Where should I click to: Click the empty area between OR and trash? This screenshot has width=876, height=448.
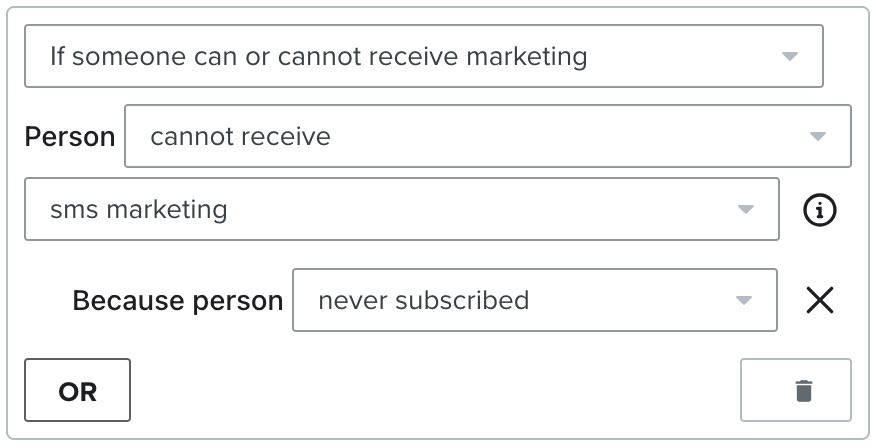(x=435, y=391)
